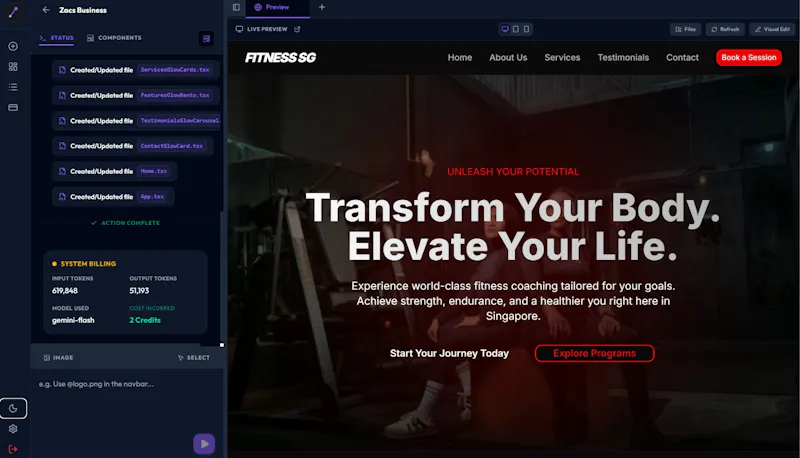Click the Home.tsx file name
The height and width of the screenshot is (458, 800).
point(154,171)
